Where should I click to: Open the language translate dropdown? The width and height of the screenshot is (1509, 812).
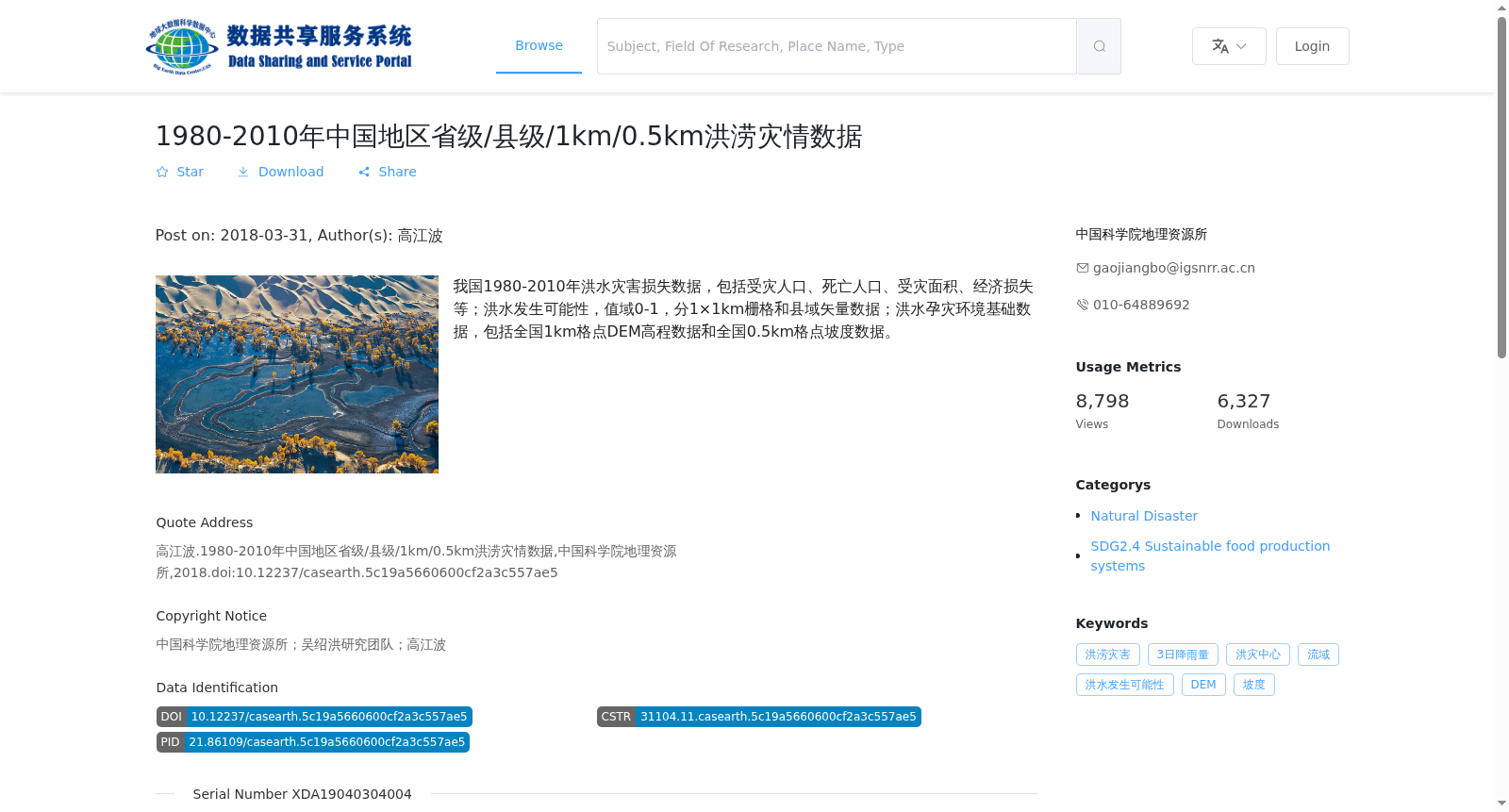(1229, 46)
